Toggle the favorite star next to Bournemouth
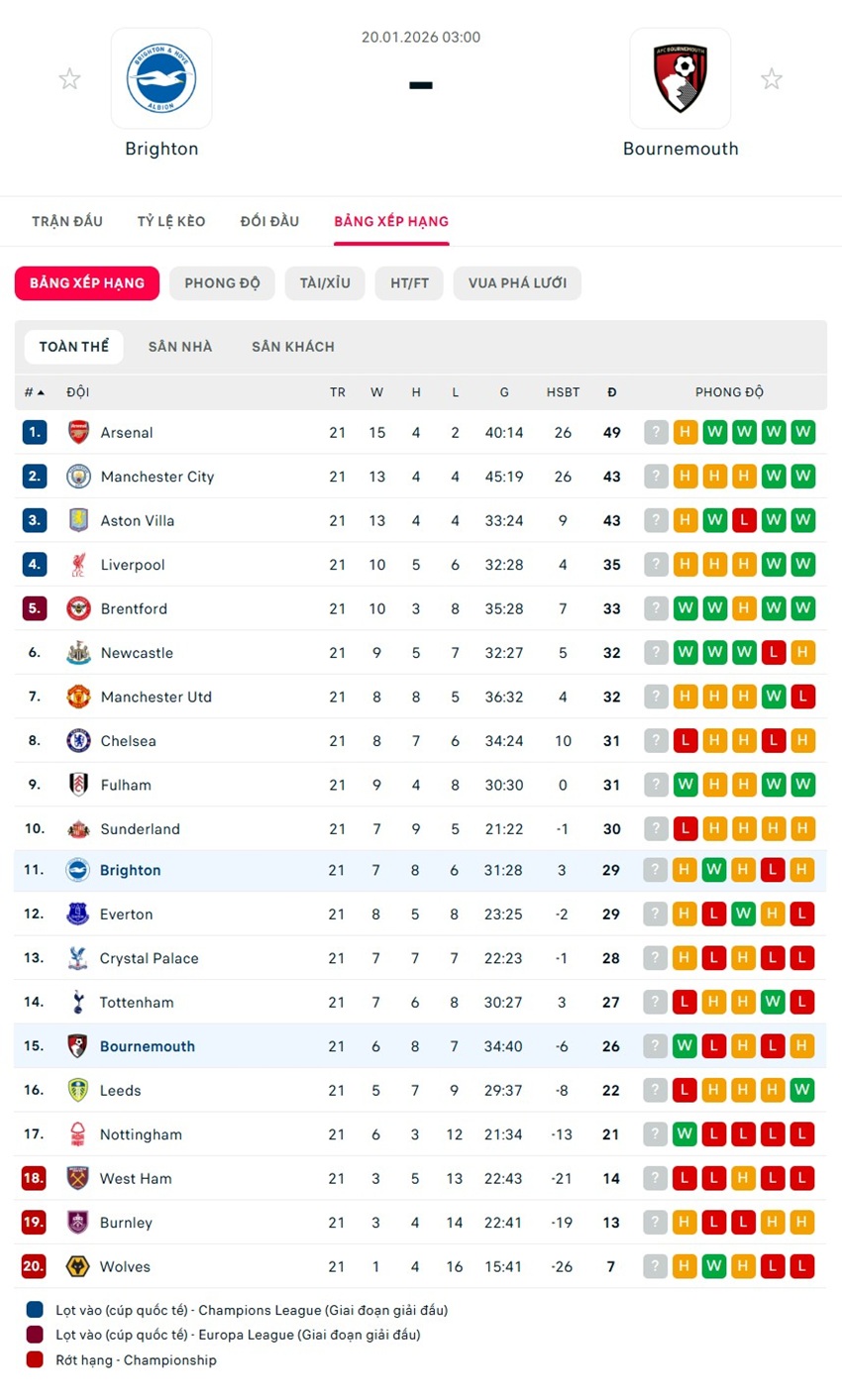This screenshot has height=1400, width=842. point(772,79)
